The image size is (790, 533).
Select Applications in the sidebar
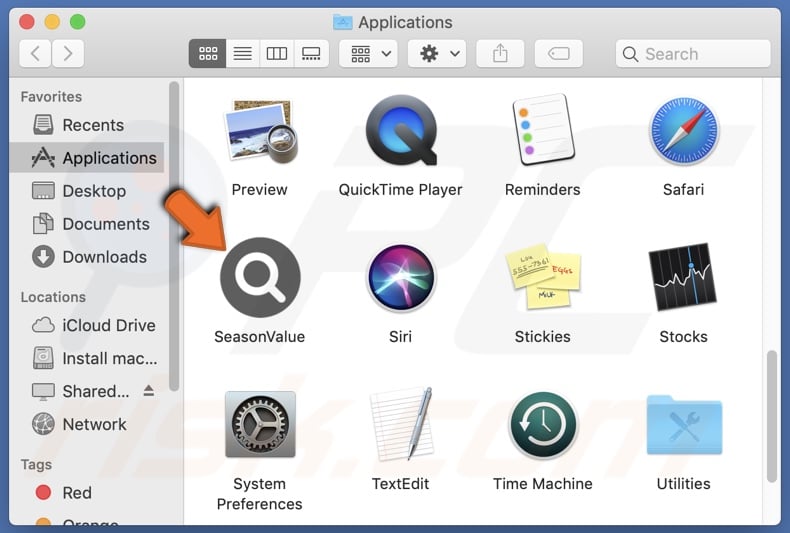point(87,158)
